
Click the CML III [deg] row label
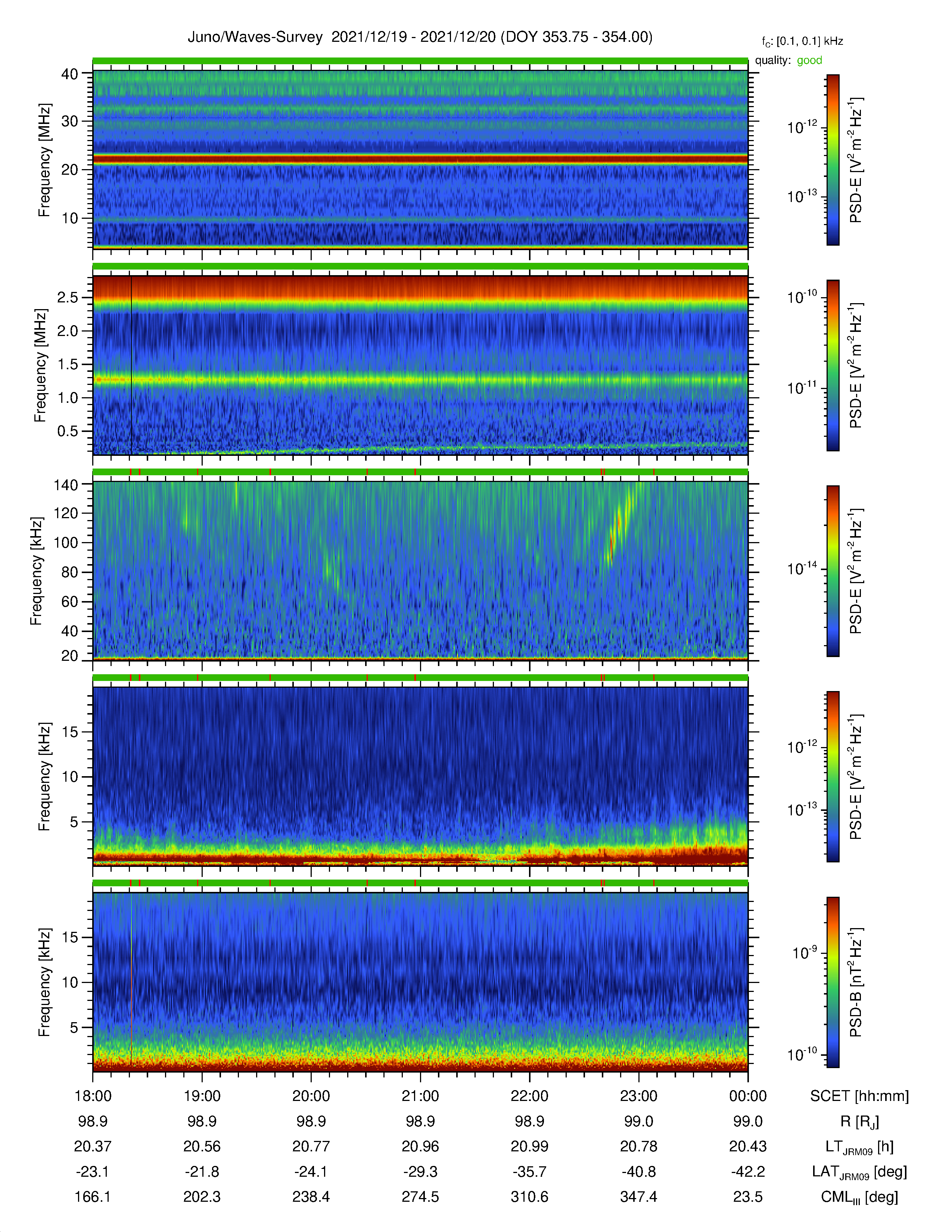pos(859,1197)
